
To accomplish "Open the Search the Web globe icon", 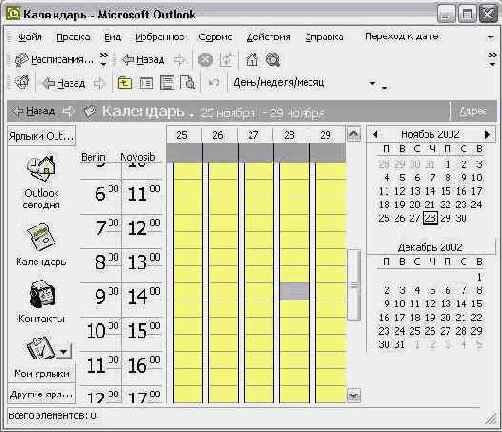I will tap(273, 60).
